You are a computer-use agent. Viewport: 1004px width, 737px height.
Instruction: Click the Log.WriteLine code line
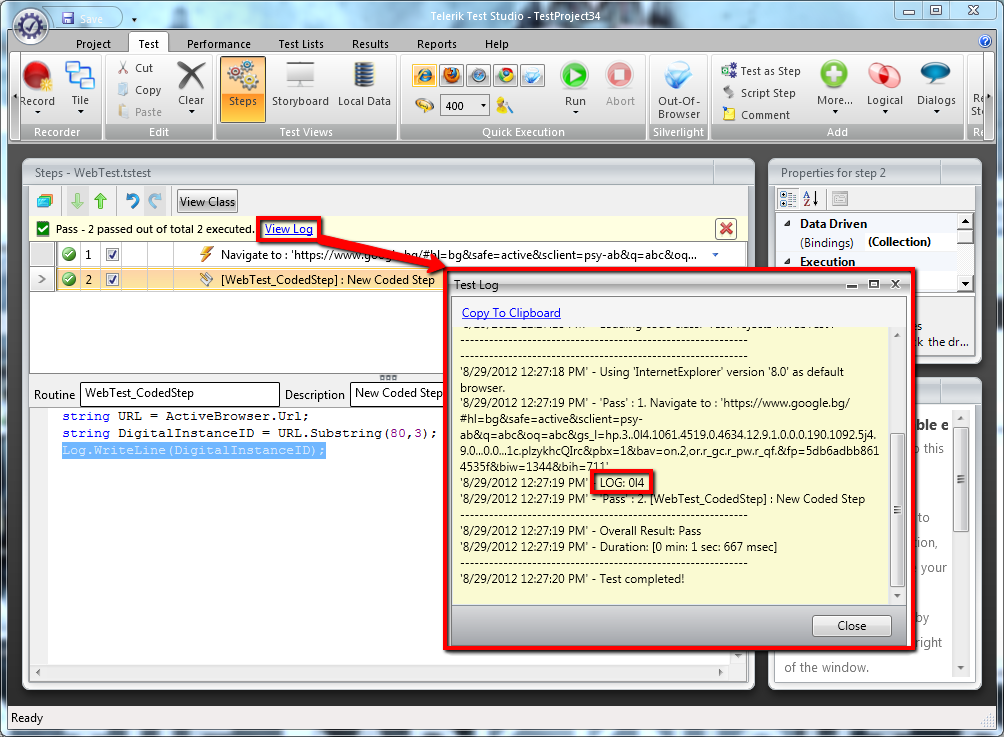point(193,451)
